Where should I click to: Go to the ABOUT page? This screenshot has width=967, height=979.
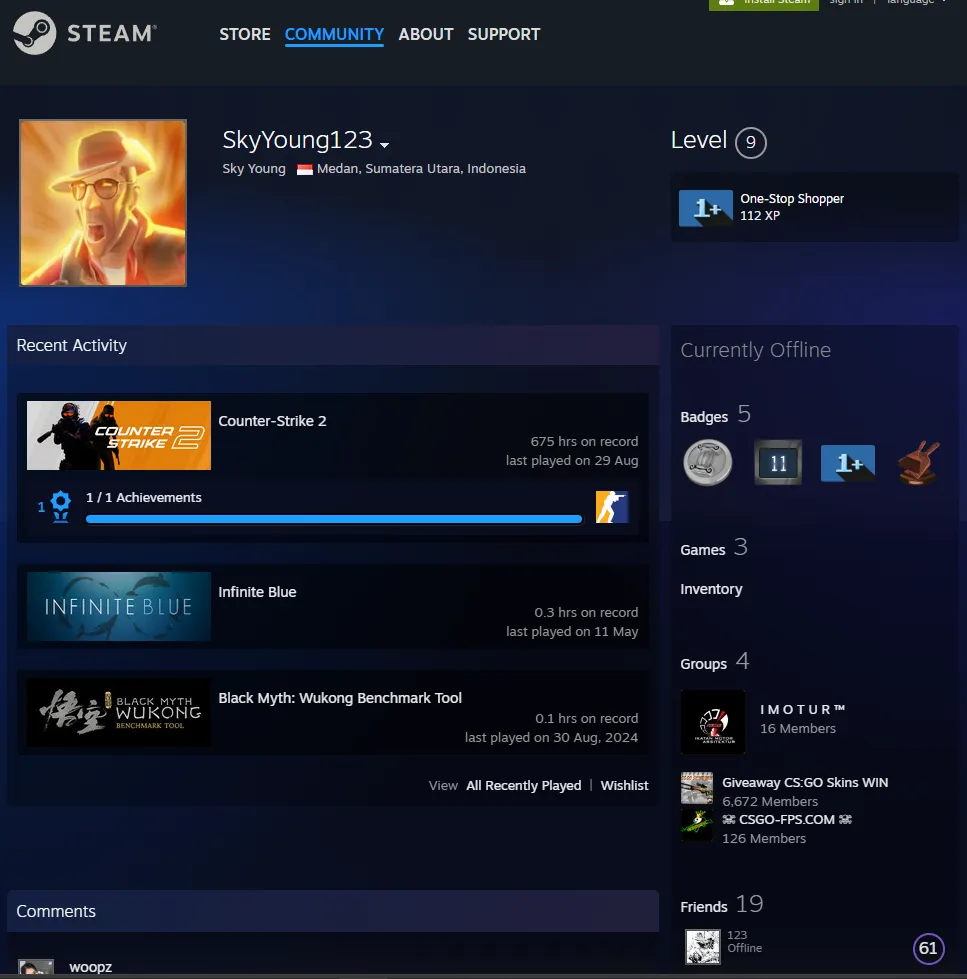click(x=426, y=34)
